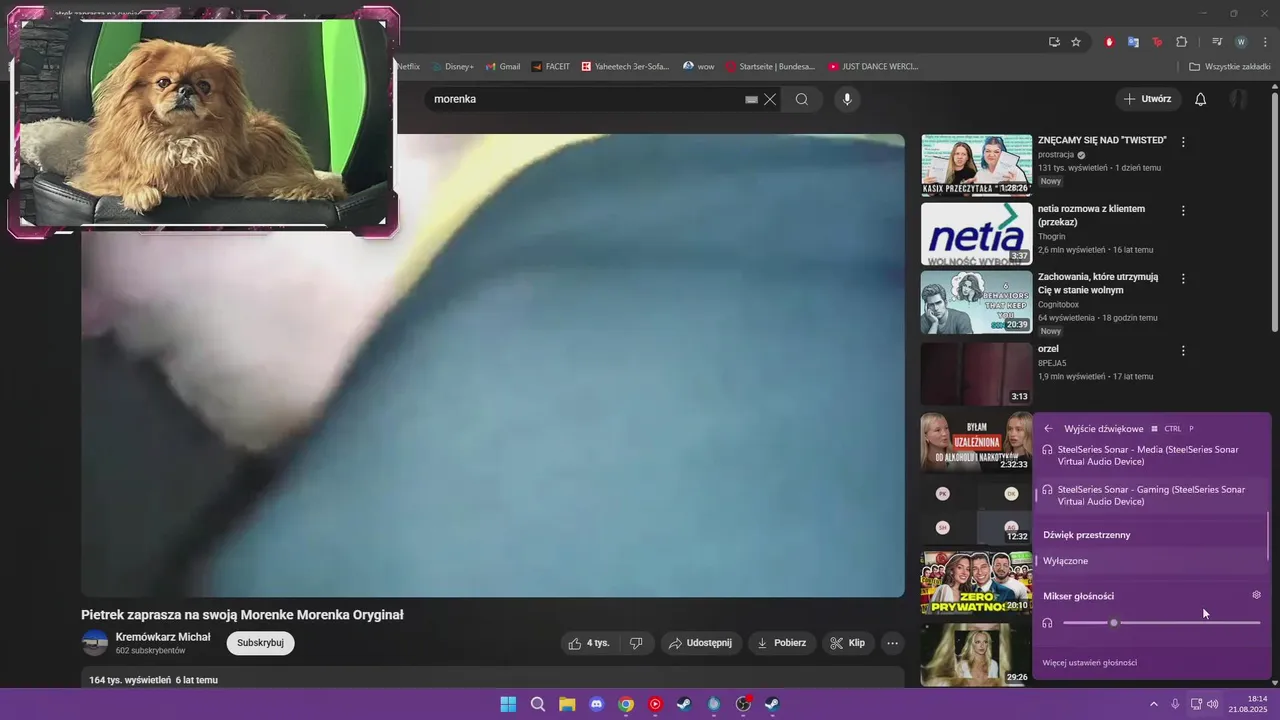Click the Utwórz create button
Image resolution: width=1280 pixels, height=720 pixels.
(x=1148, y=99)
